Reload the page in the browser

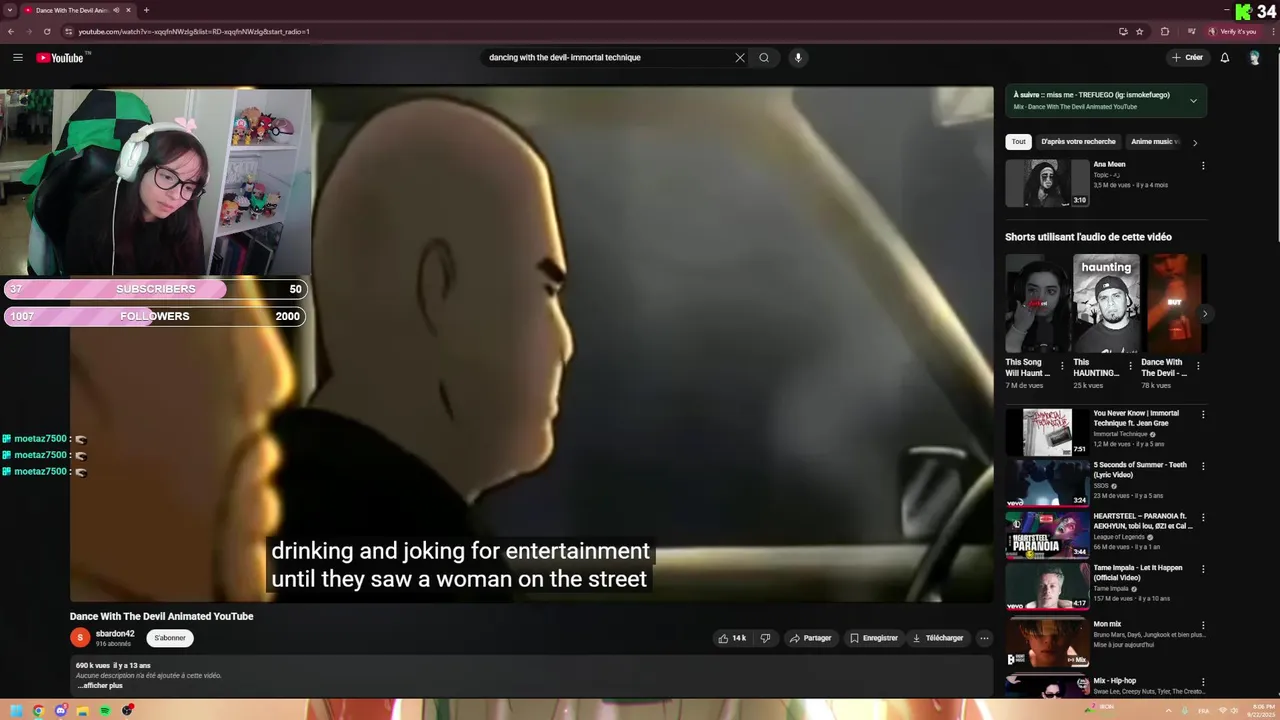pos(46,31)
